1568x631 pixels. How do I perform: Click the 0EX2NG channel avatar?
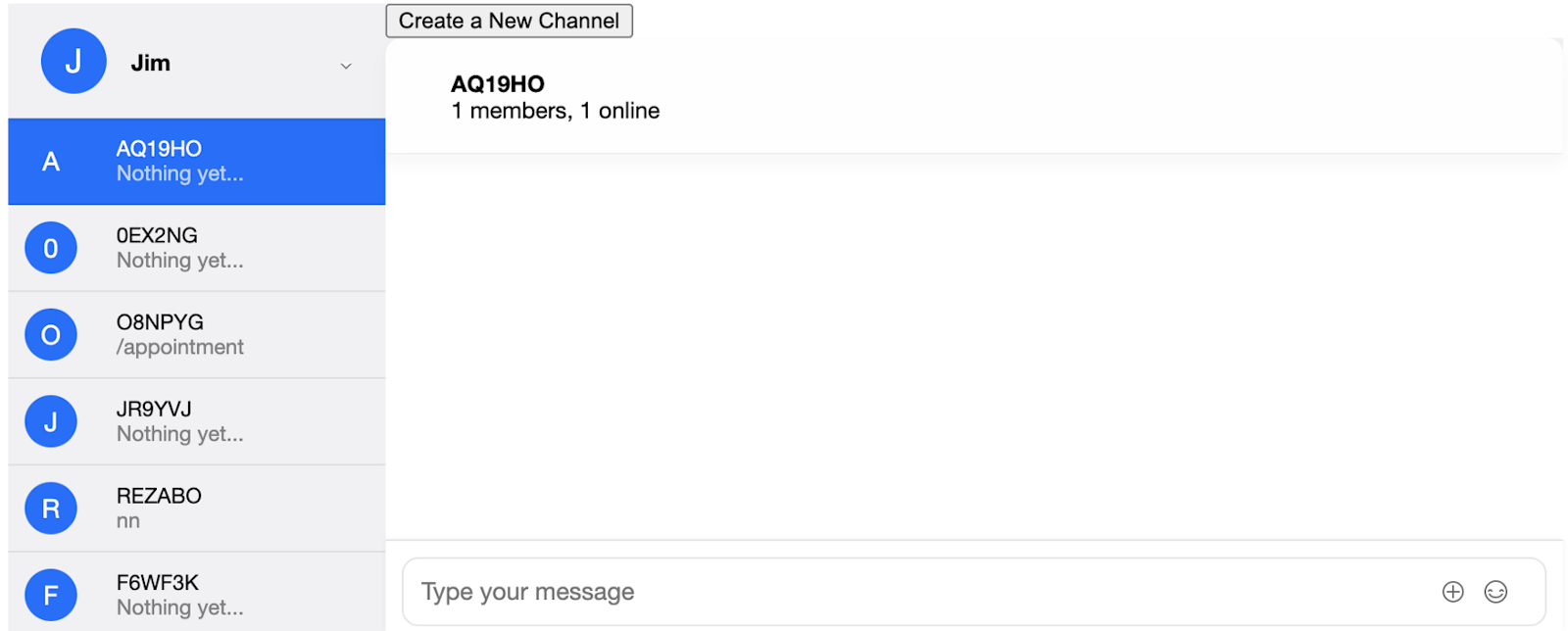(50, 248)
